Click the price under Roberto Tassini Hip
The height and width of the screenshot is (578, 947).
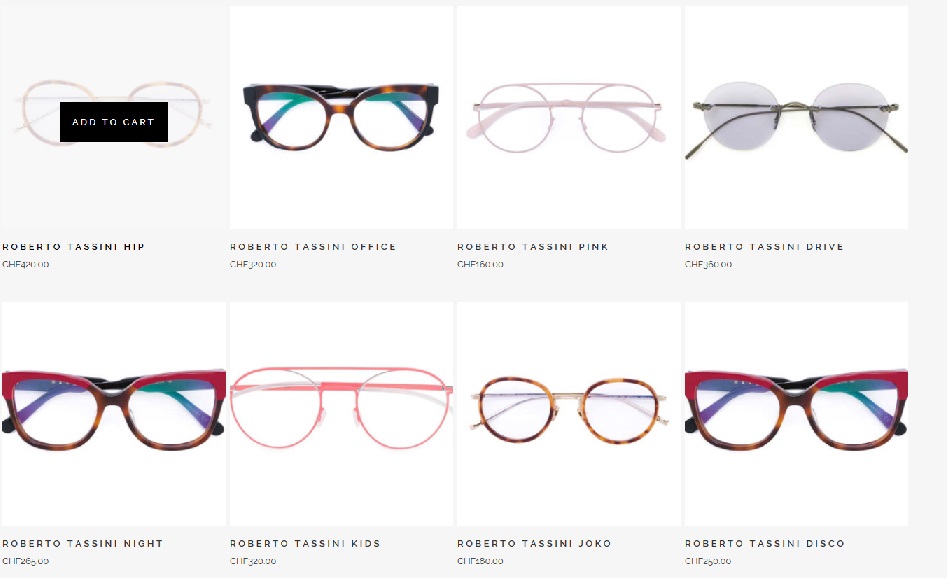point(25,264)
